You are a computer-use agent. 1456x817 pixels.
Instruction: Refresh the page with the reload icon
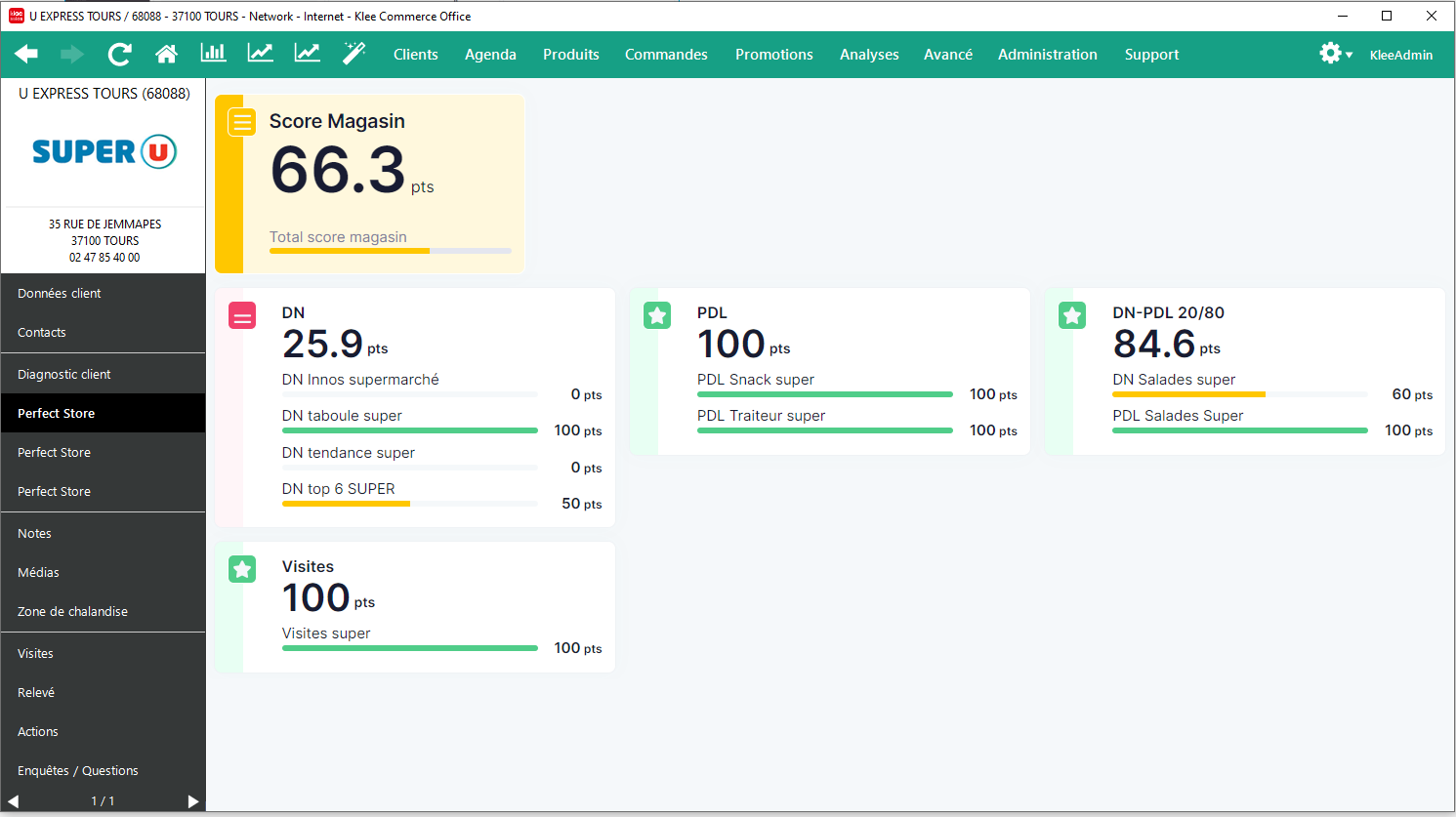(x=119, y=55)
